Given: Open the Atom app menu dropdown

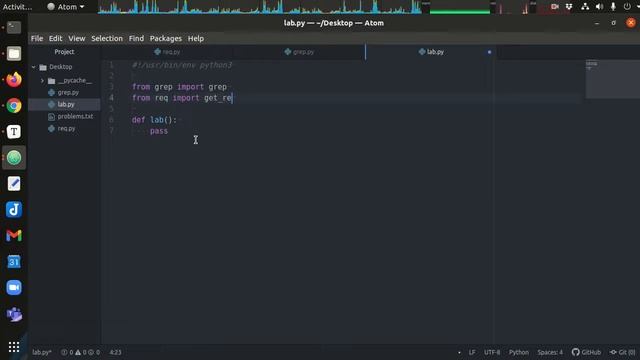Looking at the screenshot, I should coord(66,7).
